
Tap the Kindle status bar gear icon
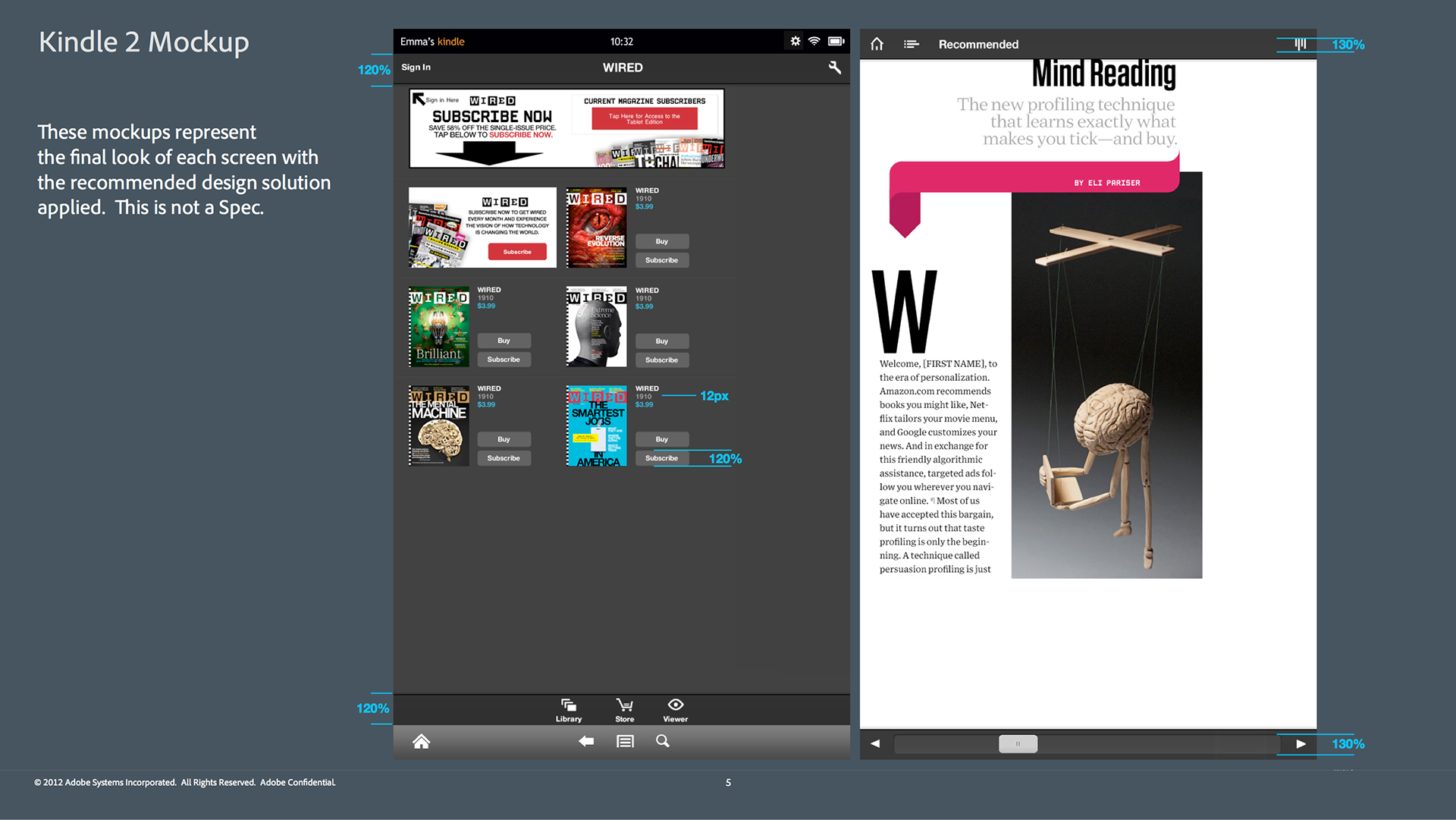tap(795, 41)
